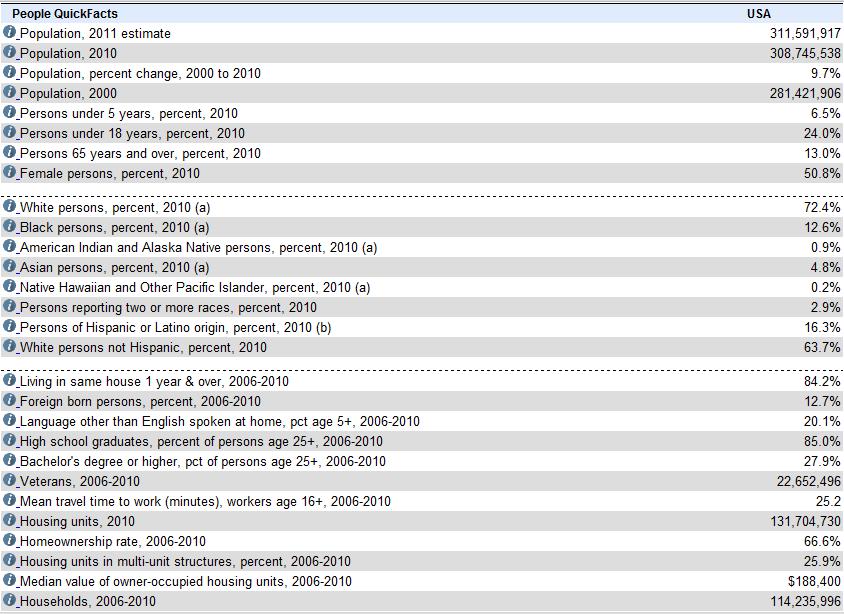Select the value 72.4%
The width and height of the screenshot is (844, 614).
point(822,208)
